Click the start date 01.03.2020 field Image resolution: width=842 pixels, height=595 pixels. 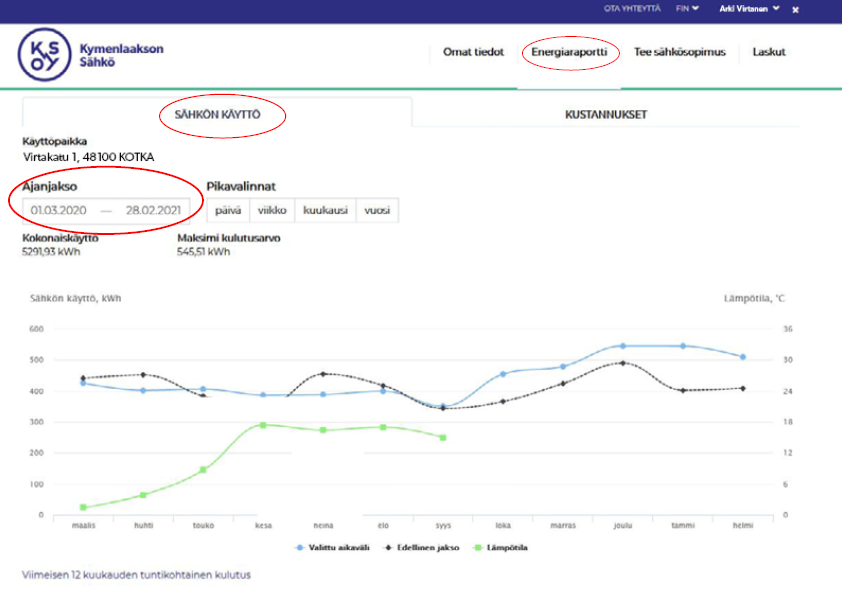[x=59, y=211]
